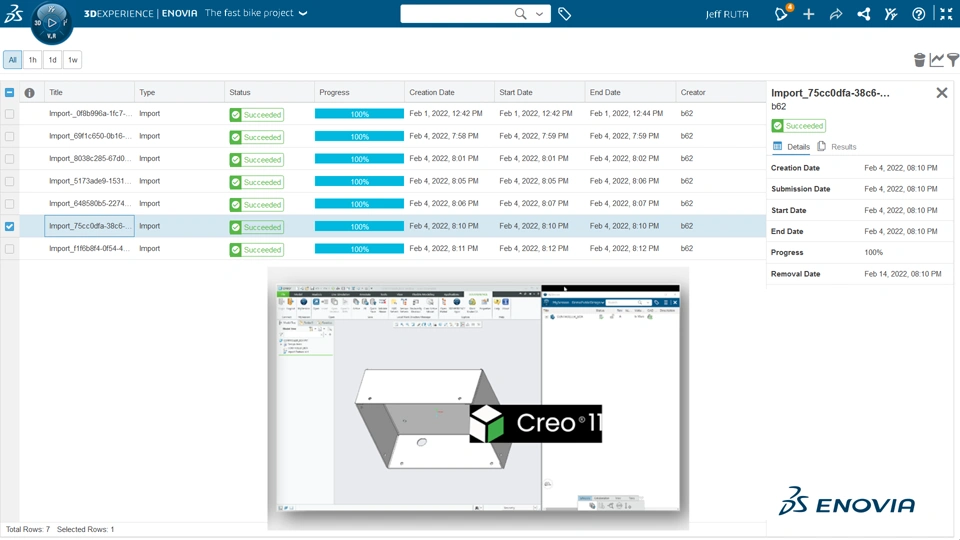
Task: Click Jeff RUTA user name
Action: pos(727,13)
